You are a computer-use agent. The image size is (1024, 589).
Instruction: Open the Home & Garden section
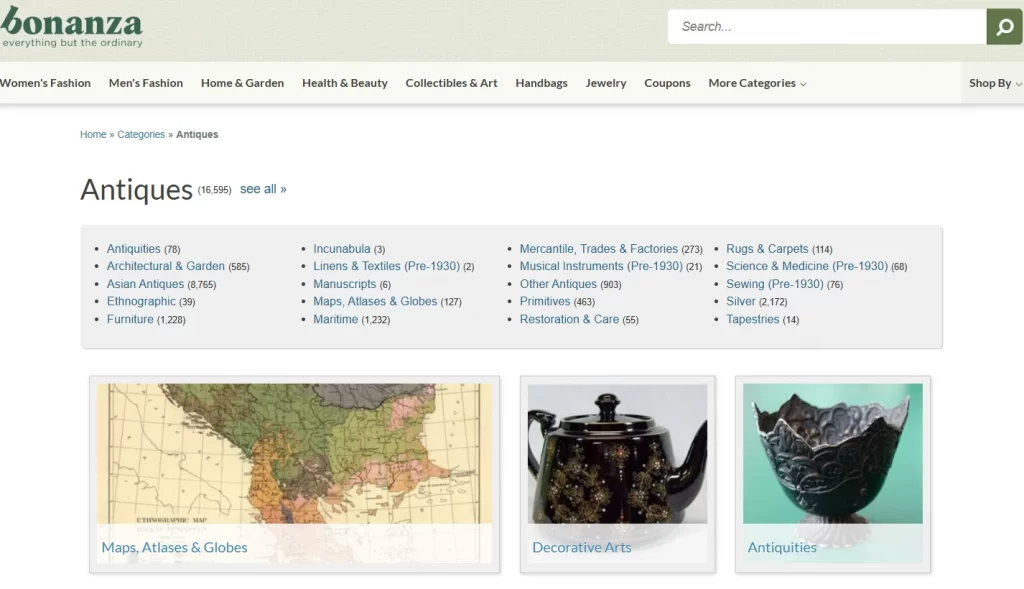coord(242,83)
